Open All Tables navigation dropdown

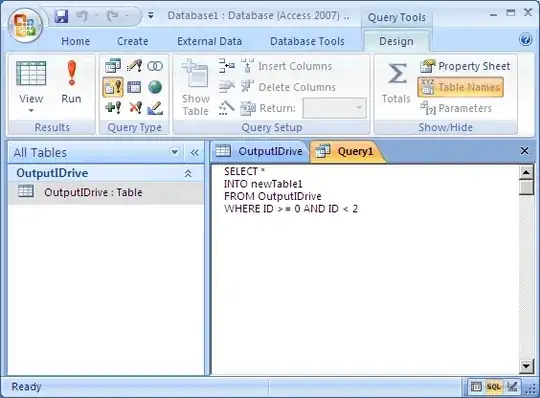coord(175,152)
